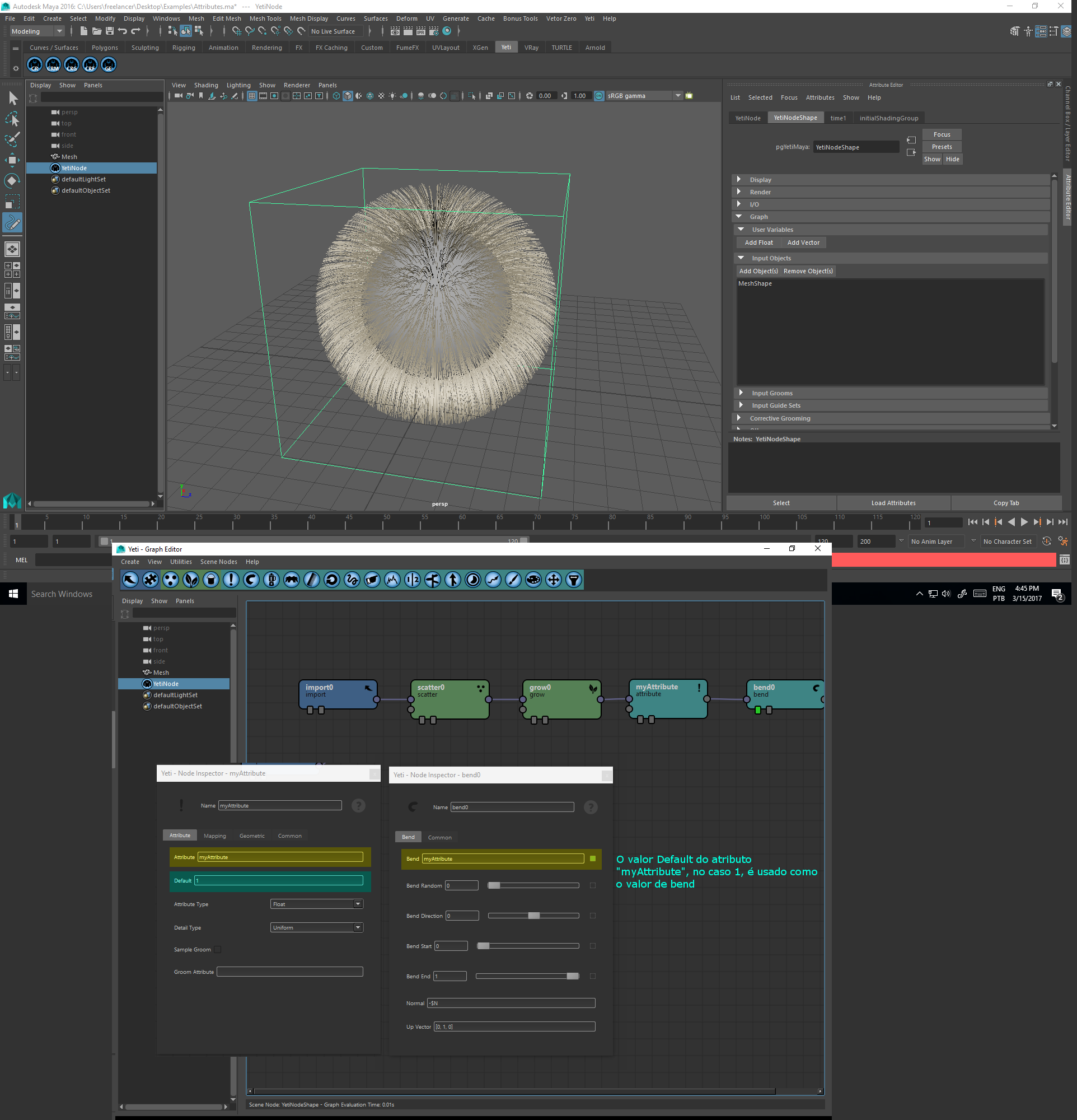This screenshot has height=1120, width=1077.
Task: Click the funnel filter node icon
Action: pos(573,580)
